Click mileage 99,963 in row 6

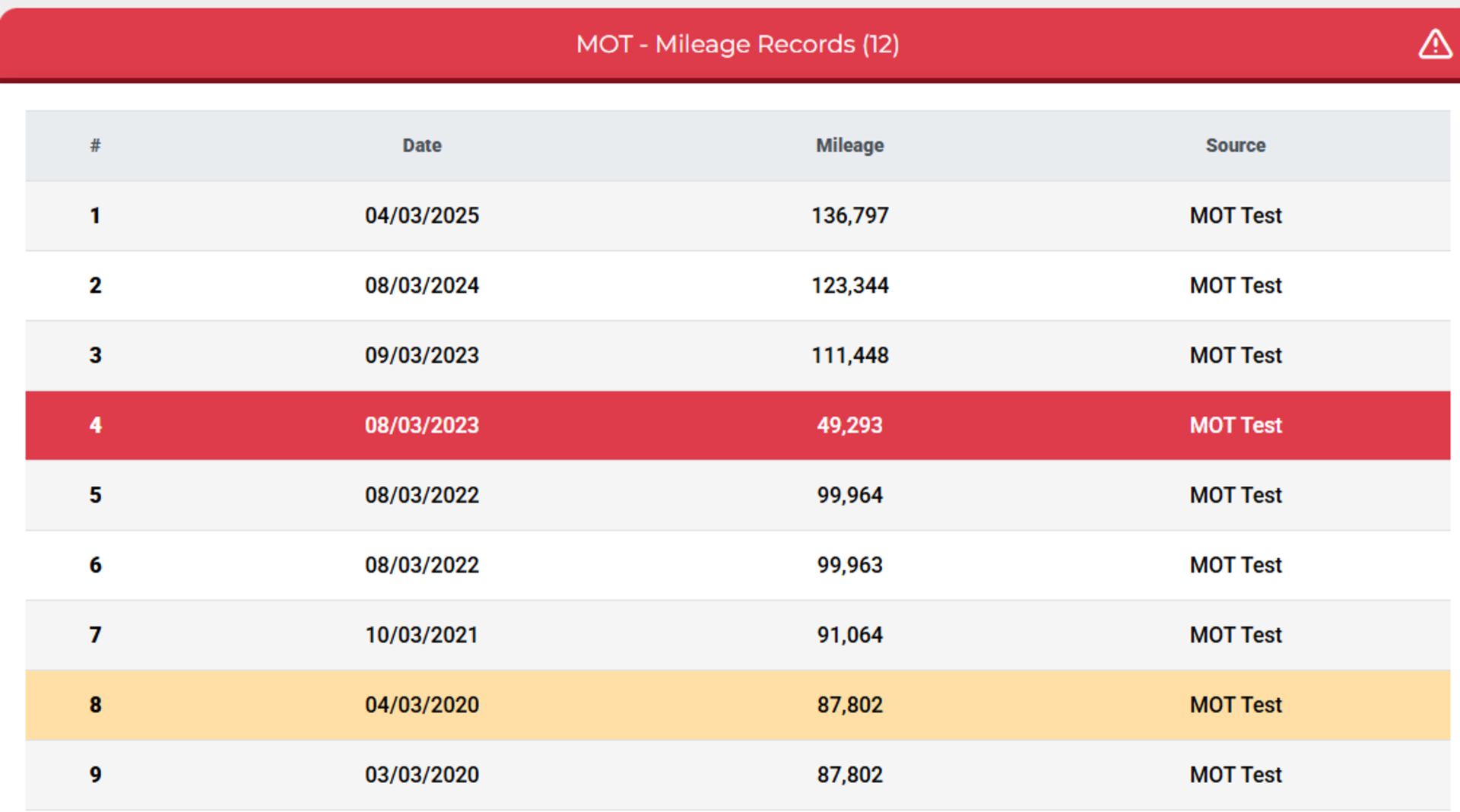[x=849, y=565]
